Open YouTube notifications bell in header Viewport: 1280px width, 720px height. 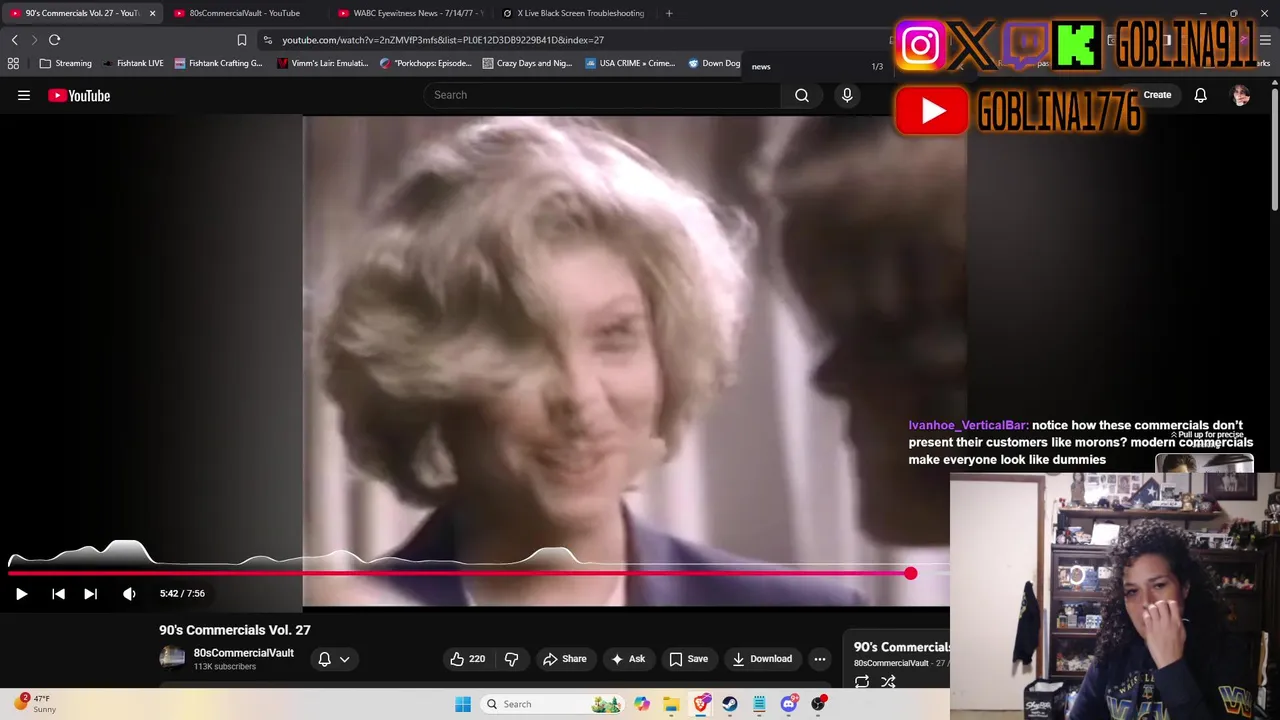1200,95
